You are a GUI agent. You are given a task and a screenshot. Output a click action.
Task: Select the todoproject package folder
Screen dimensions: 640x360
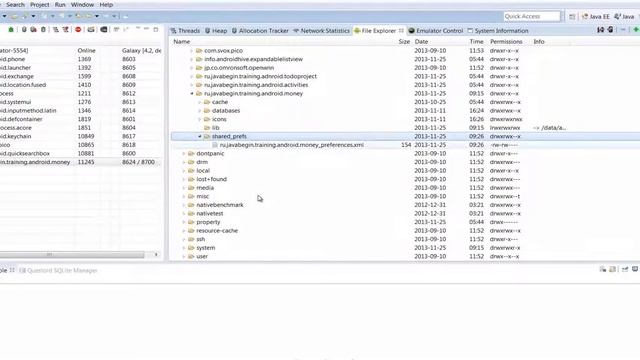260,76
